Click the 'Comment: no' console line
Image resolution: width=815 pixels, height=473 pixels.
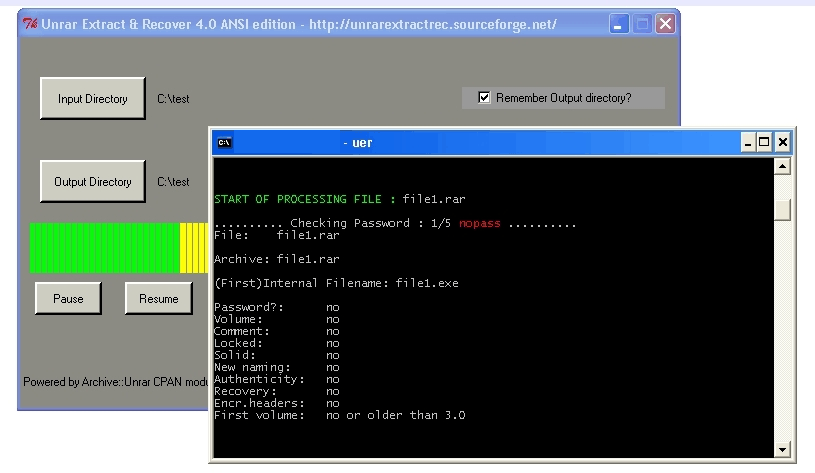[x=277, y=331]
